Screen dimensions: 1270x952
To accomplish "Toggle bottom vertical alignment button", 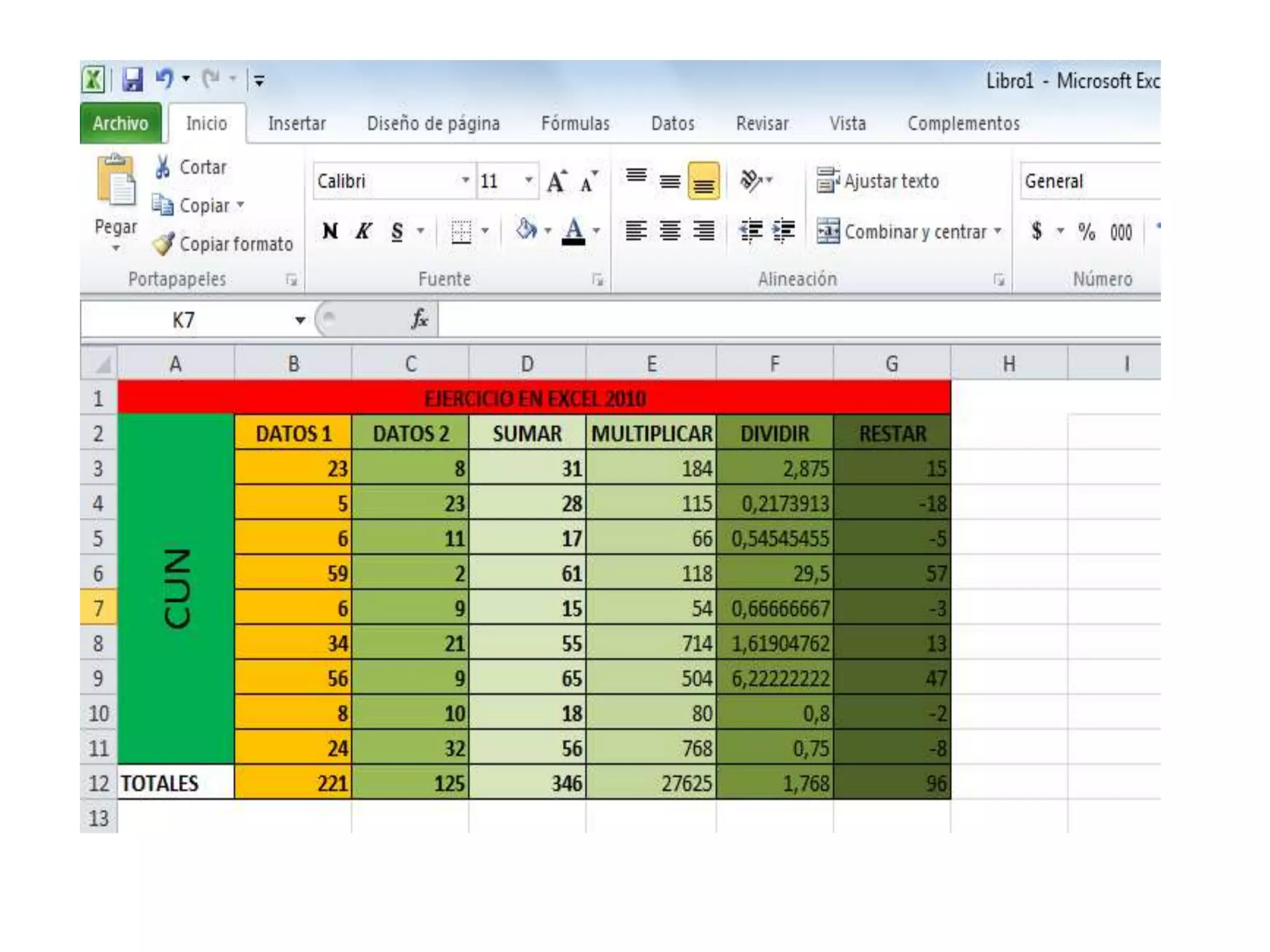I will (703, 182).
